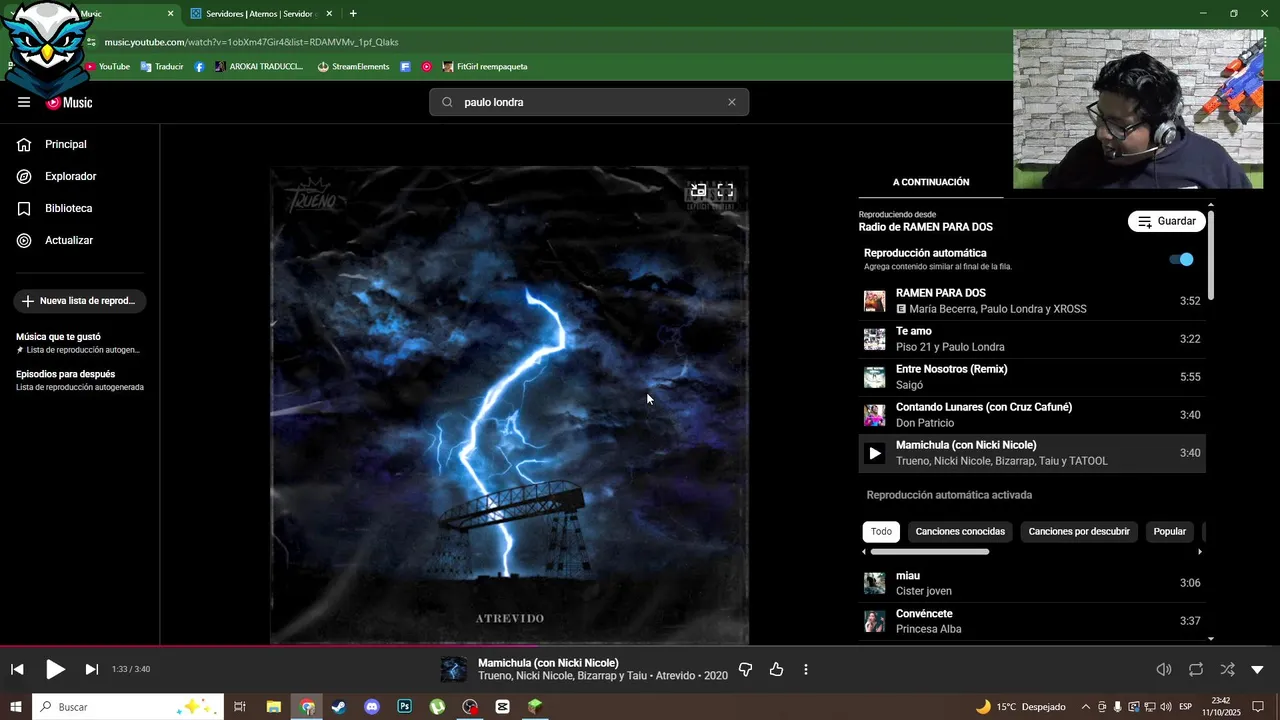The image size is (1280, 720).
Task: Select the Popular filter chip
Action: pos(1170,531)
